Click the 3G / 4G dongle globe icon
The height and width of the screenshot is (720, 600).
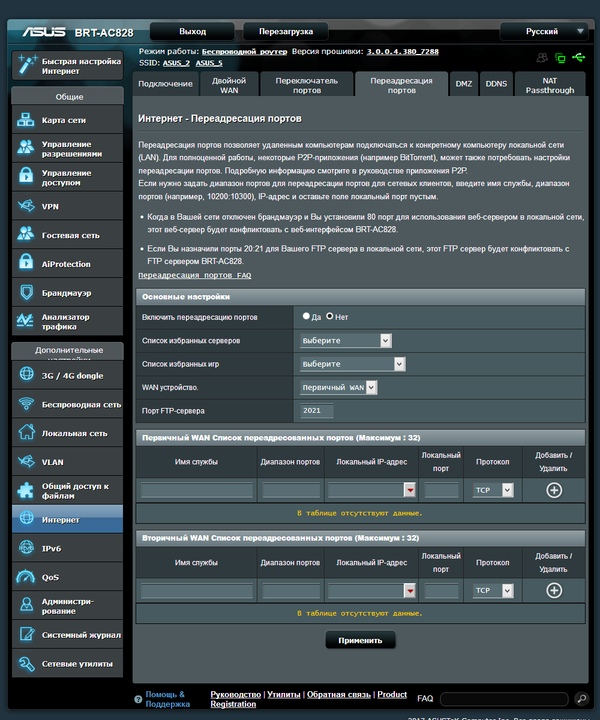pyautogui.click(x=27, y=374)
